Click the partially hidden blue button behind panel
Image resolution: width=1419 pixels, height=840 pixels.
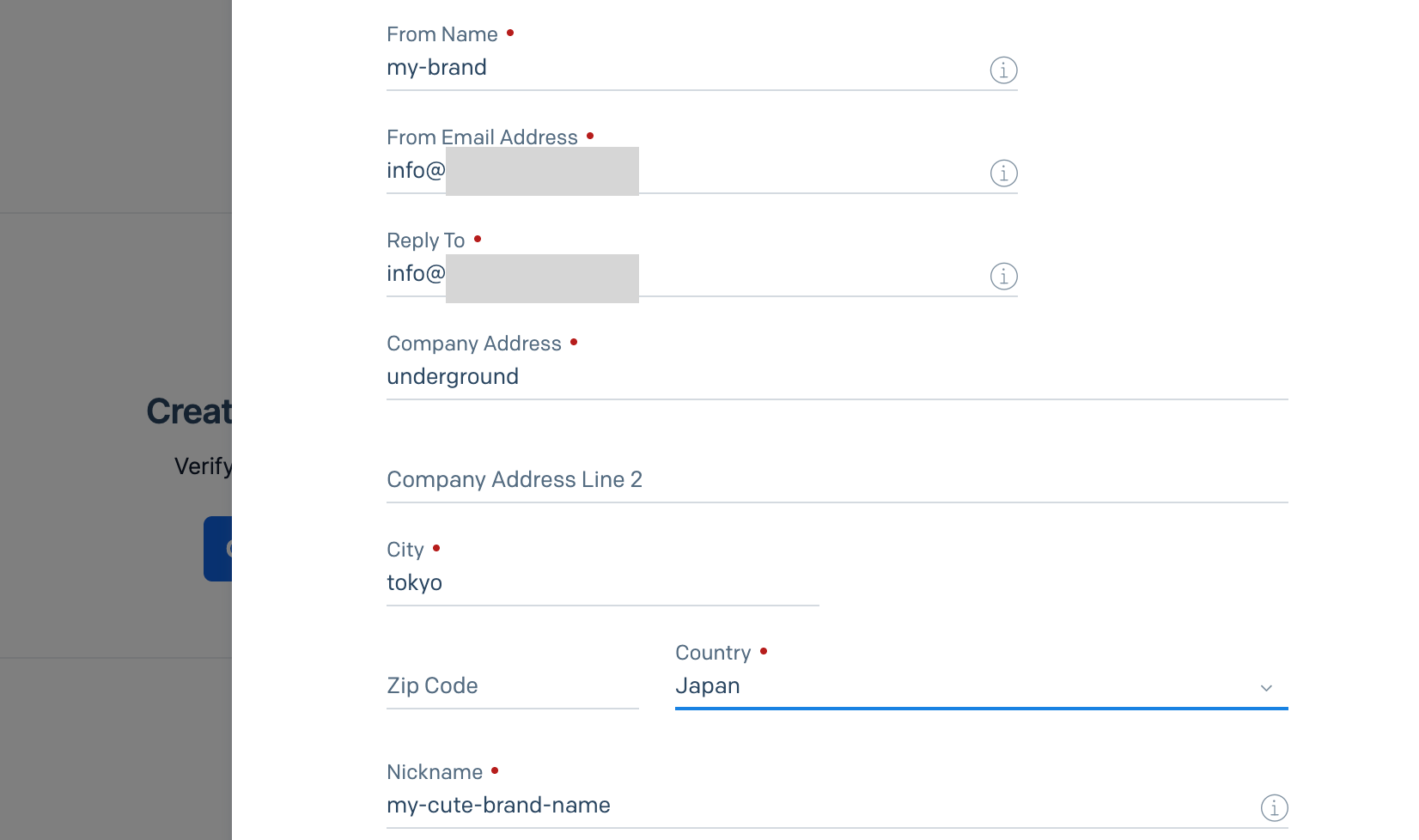point(218,549)
